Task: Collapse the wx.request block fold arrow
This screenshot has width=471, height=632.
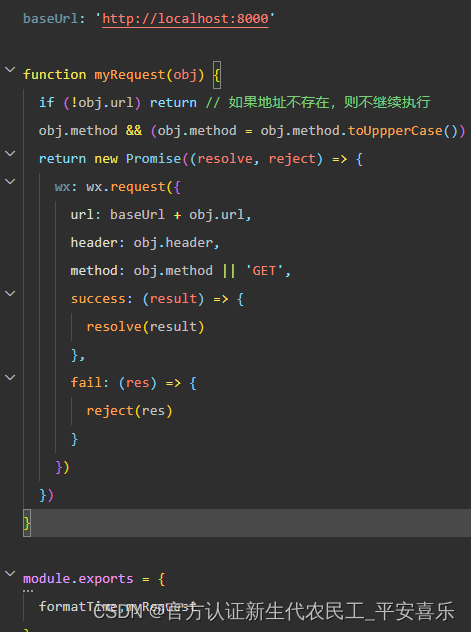Action: point(10,182)
